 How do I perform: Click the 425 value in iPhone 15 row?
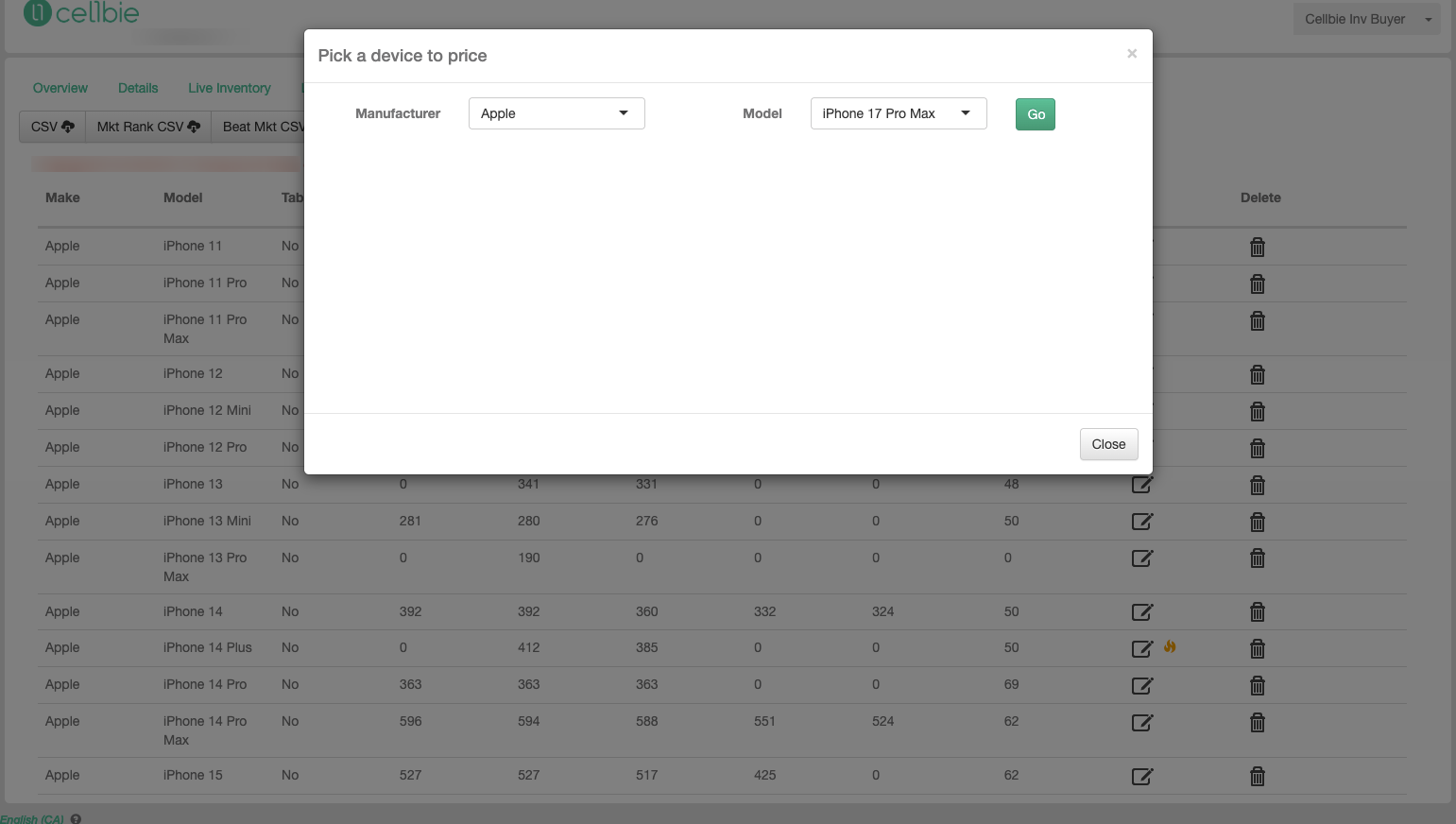[764, 775]
